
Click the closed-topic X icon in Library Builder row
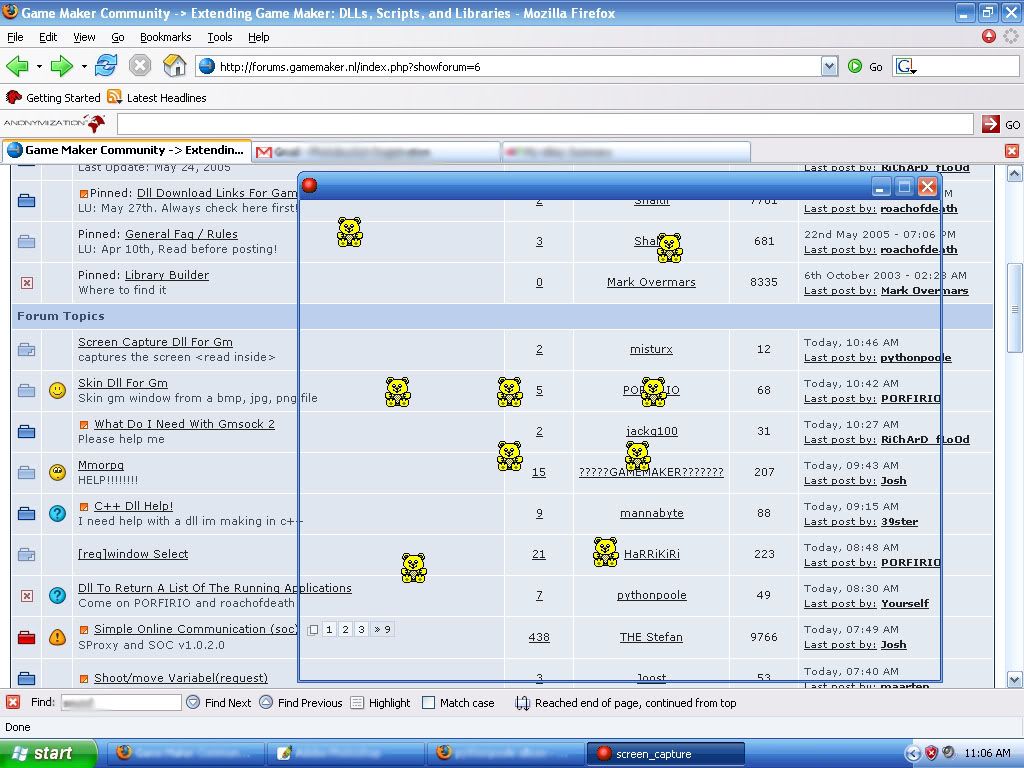[x=27, y=283]
